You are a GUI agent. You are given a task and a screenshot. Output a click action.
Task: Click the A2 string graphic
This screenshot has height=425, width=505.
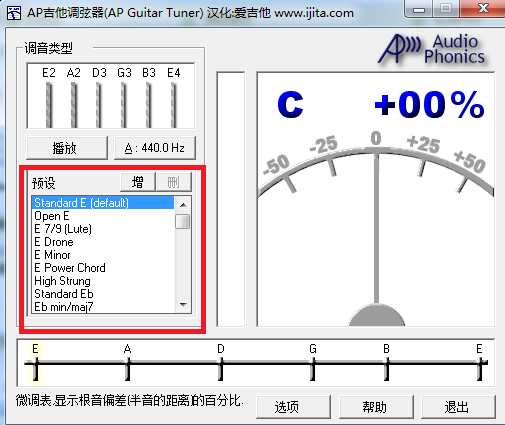coord(74,105)
